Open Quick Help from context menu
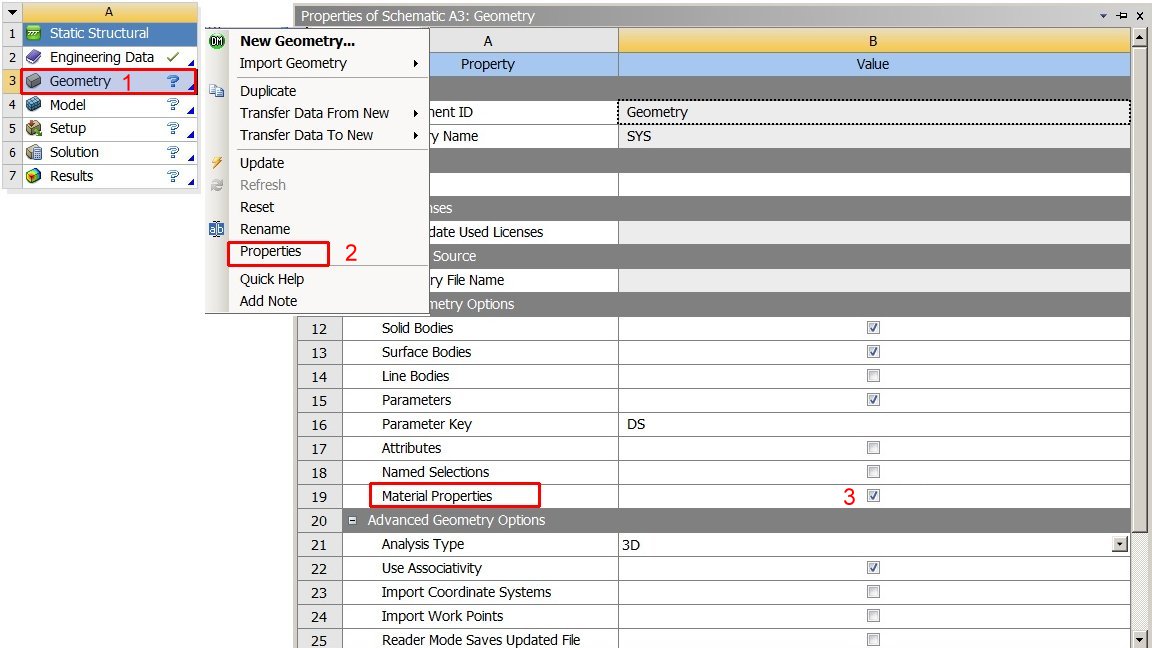The width and height of the screenshot is (1152, 648). pos(272,279)
